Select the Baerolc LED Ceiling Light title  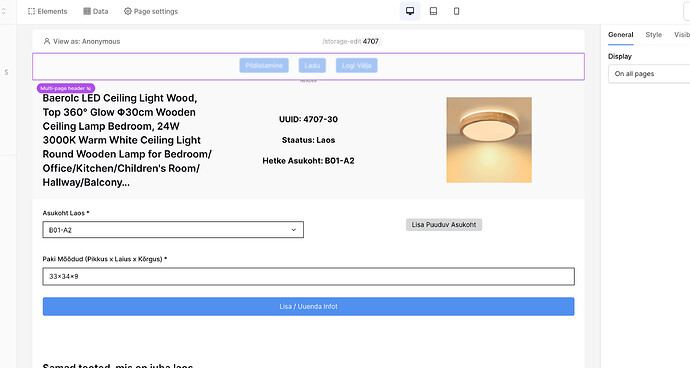(127, 140)
